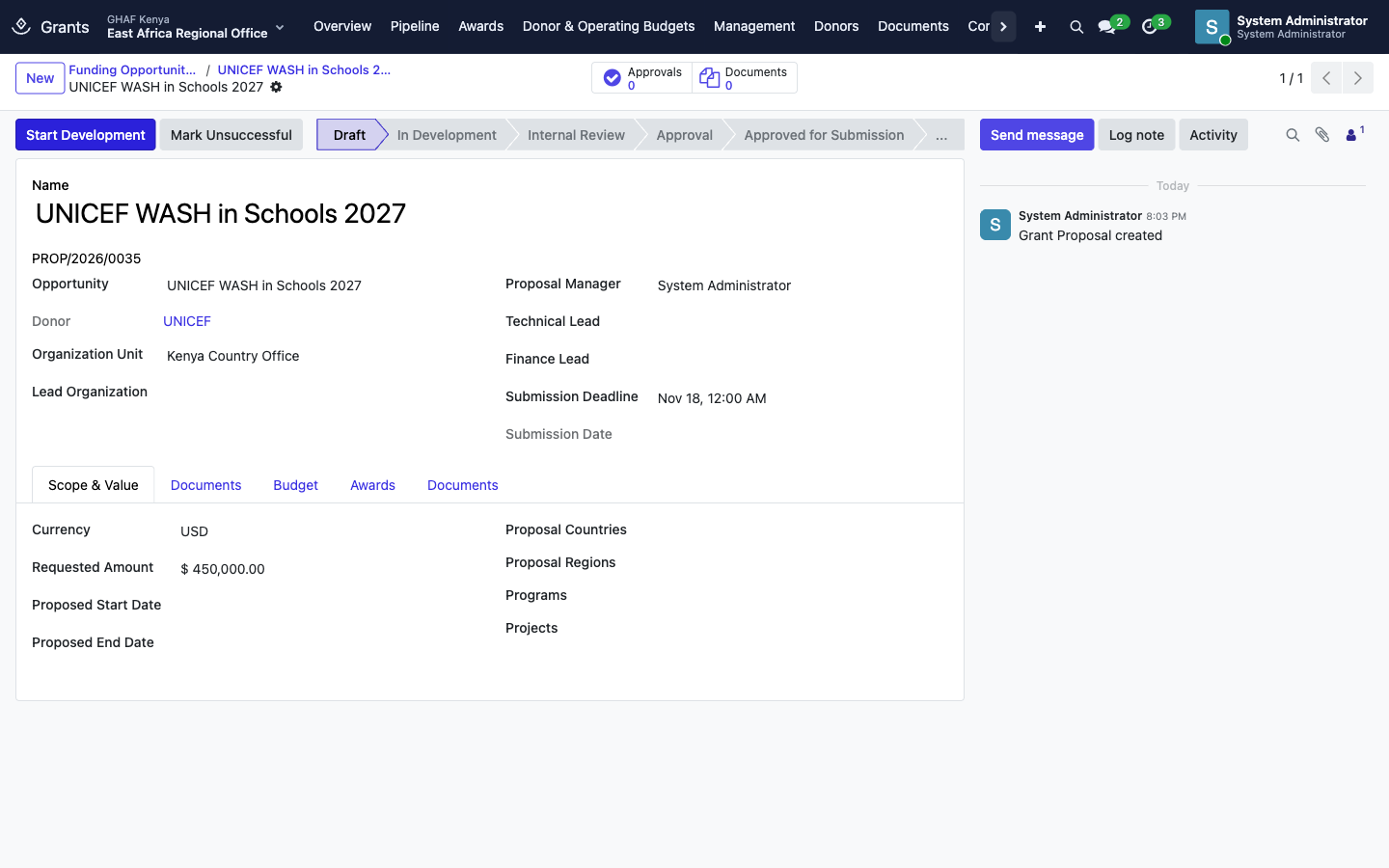The width and height of the screenshot is (1389, 868).
Task: Open Donor & Operating Budgets menu
Action: click(609, 26)
